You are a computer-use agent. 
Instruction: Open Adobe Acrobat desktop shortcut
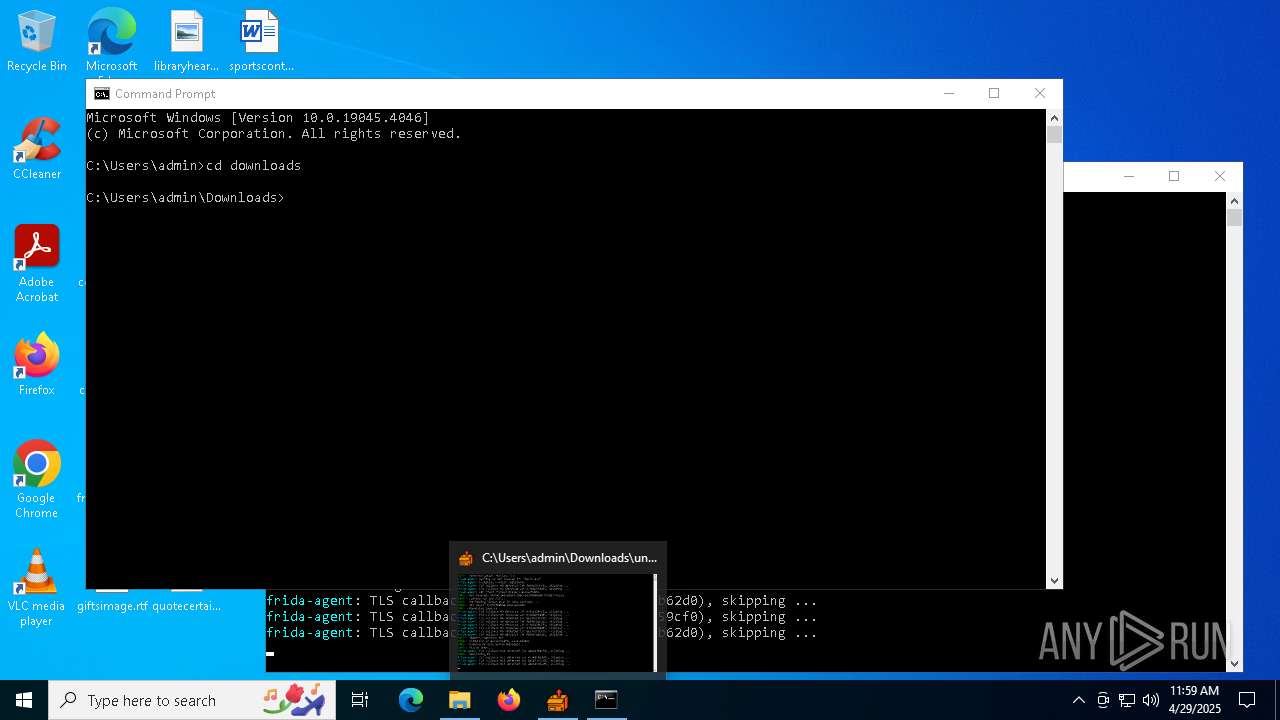(37, 264)
